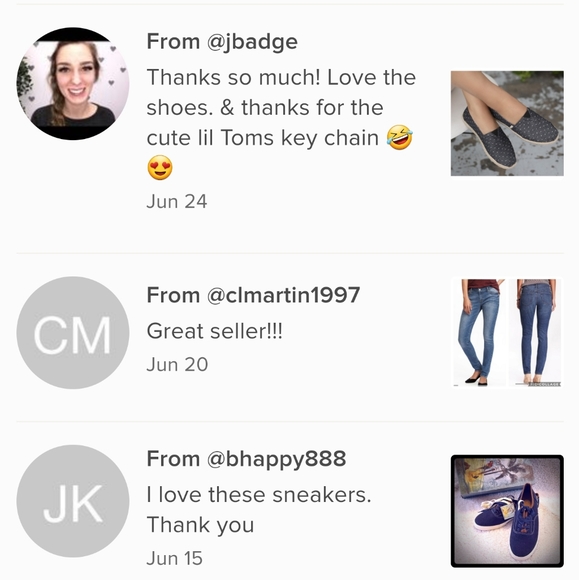View the gray Toms slip-on shoes listing thumbnail

pyautogui.click(x=507, y=123)
